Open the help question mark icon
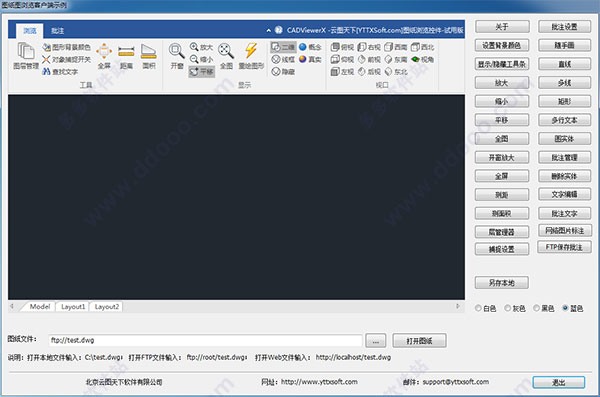This screenshot has width=600, height=397. pyautogui.click(x=279, y=30)
